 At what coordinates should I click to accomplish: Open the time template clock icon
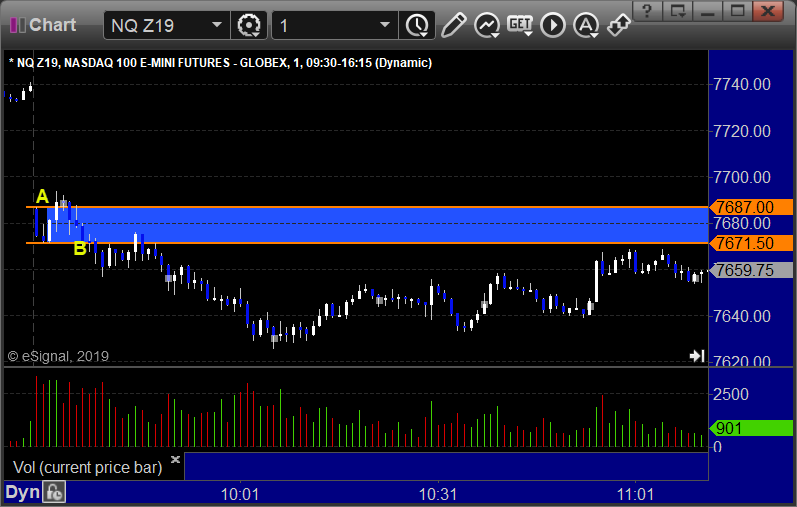(x=417, y=25)
